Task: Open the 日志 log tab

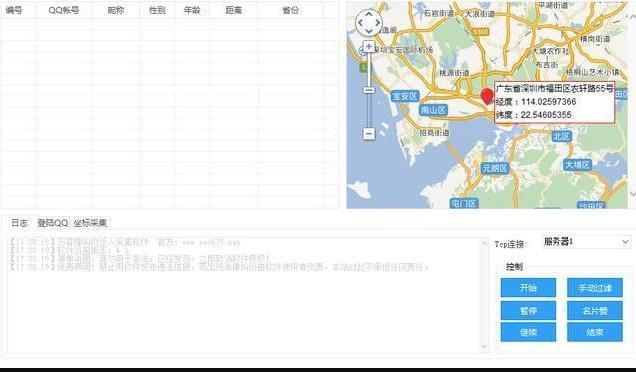Action: pyautogui.click(x=19, y=223)
